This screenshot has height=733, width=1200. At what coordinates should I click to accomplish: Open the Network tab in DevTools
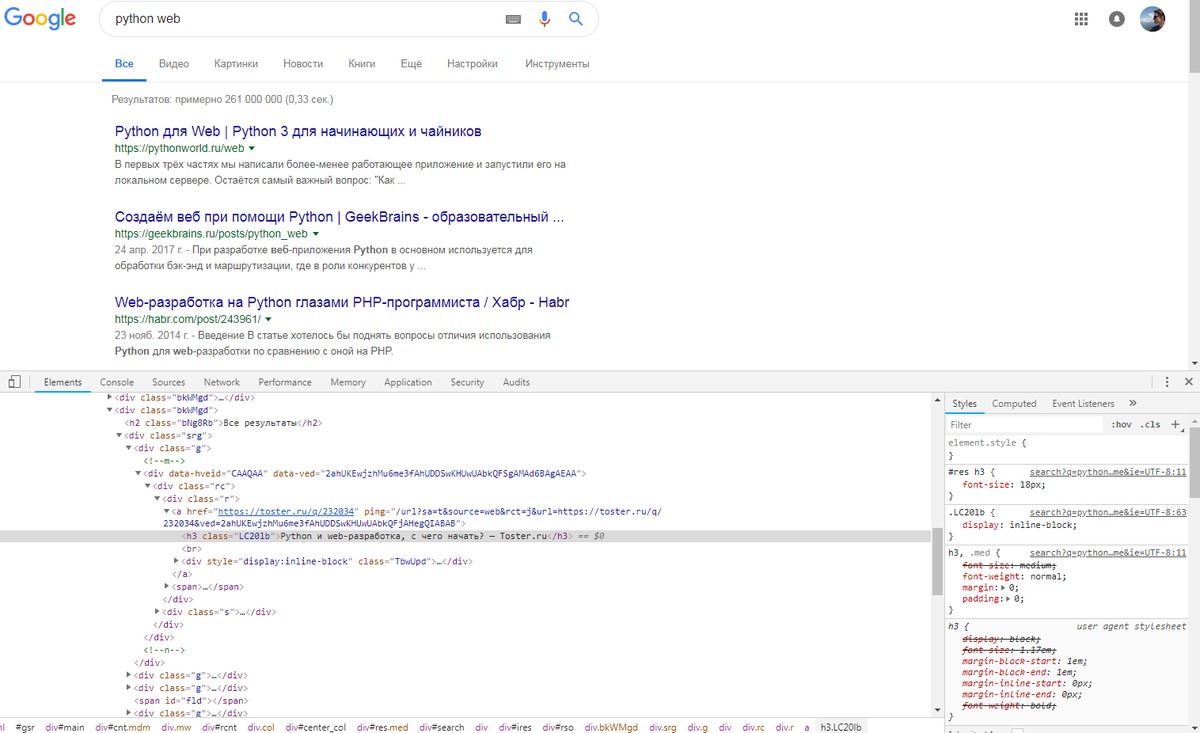point(222,382)
